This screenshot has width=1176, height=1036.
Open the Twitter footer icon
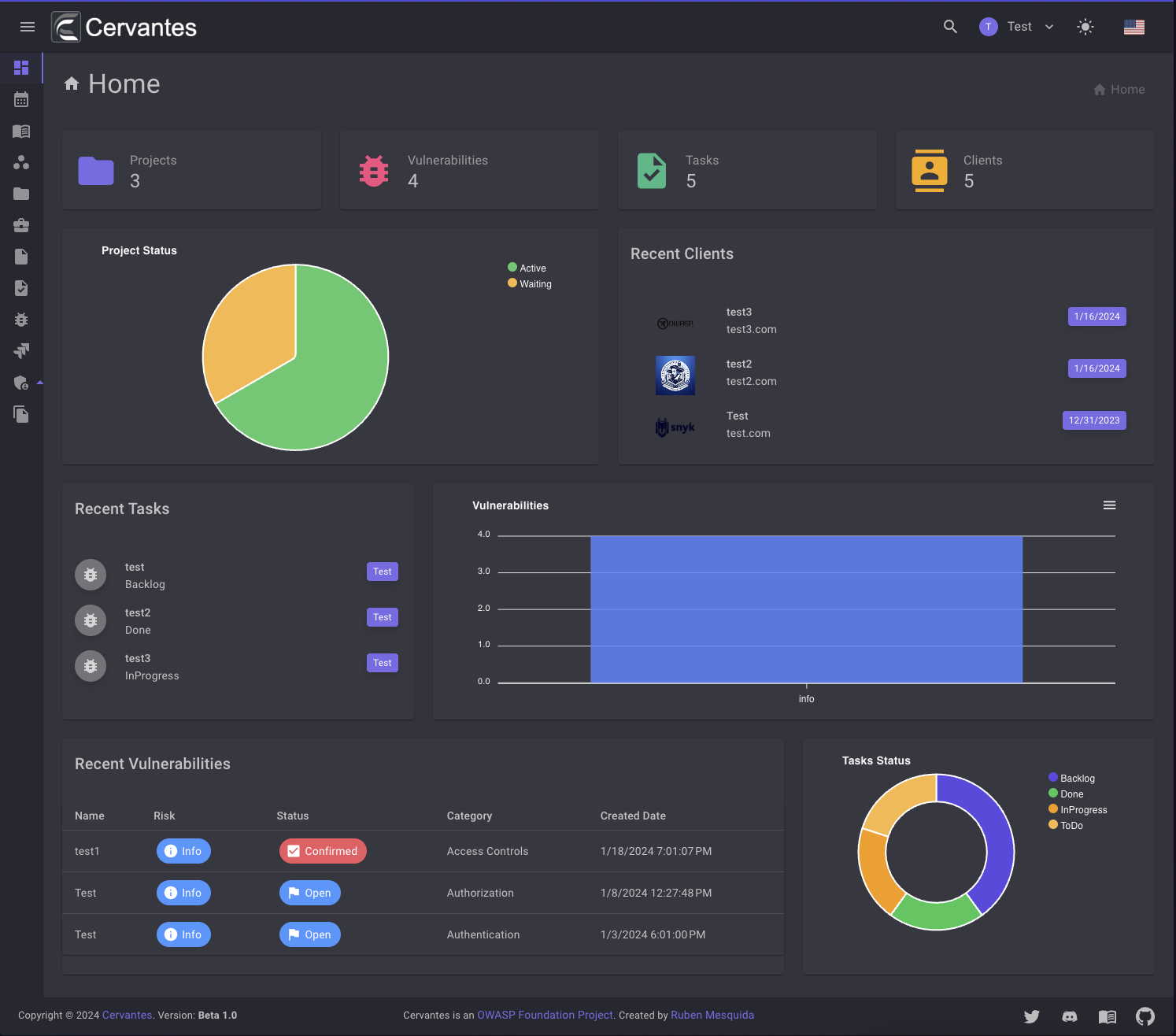1032,1016
